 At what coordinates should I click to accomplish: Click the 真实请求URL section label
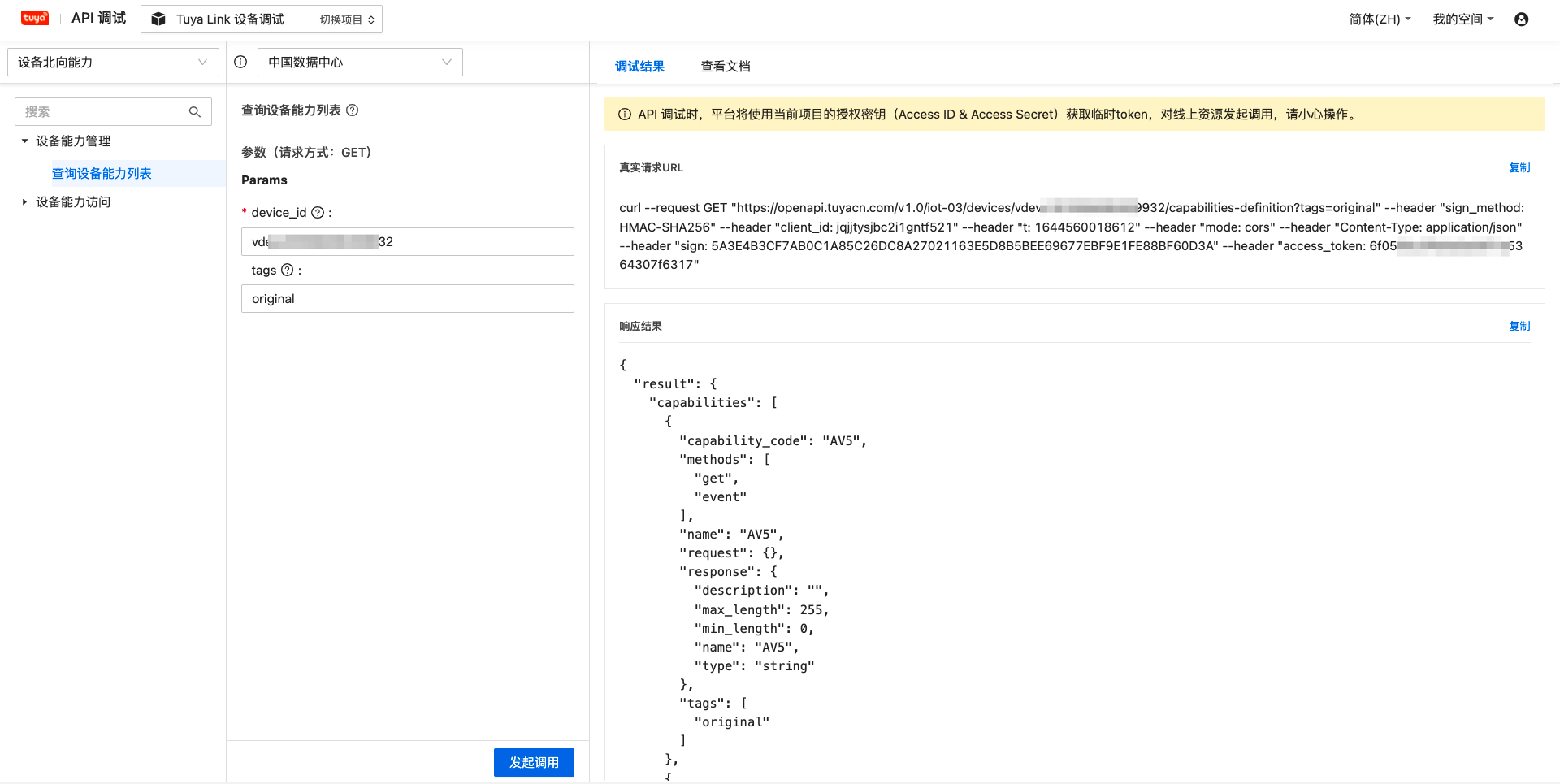pos(651,167)
